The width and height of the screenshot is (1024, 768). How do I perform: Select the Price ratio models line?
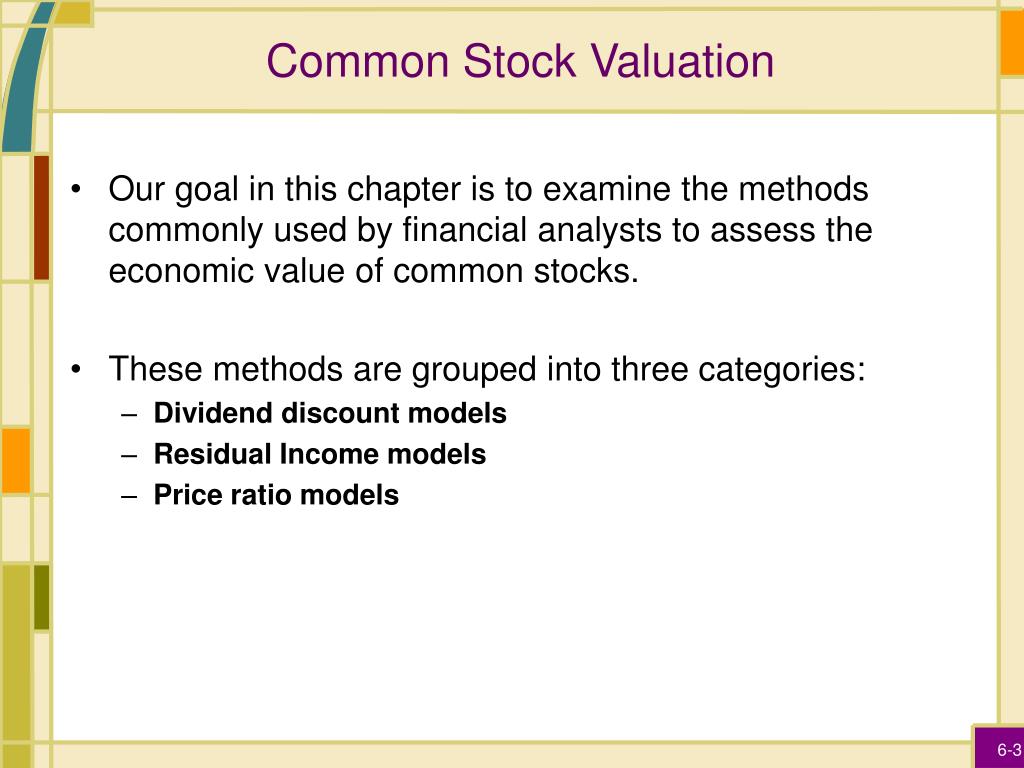pyautogui.click(x=276, y=494)
